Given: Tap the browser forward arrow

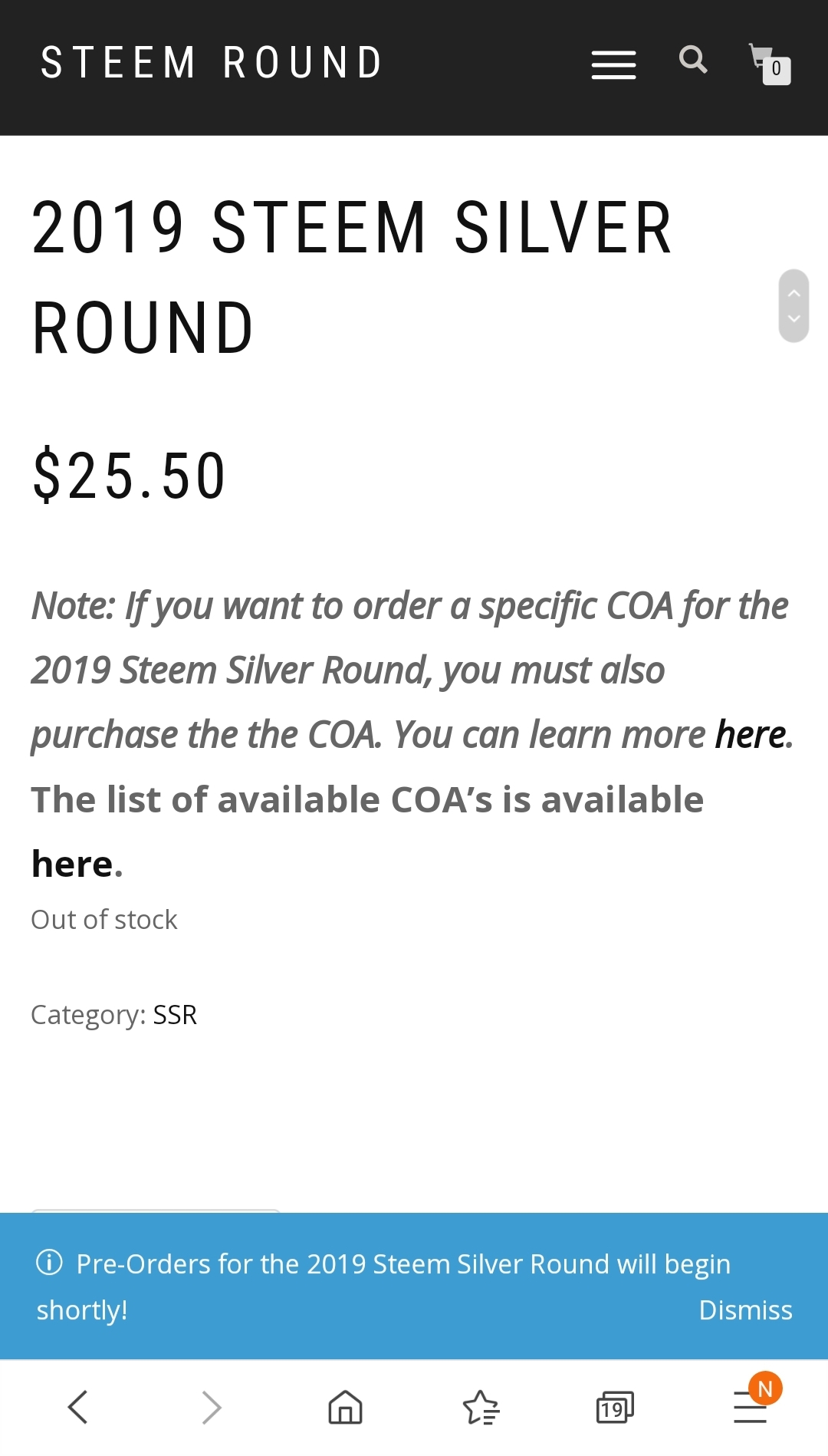Looking at the screenshot, I should [x=211, y=1407].
